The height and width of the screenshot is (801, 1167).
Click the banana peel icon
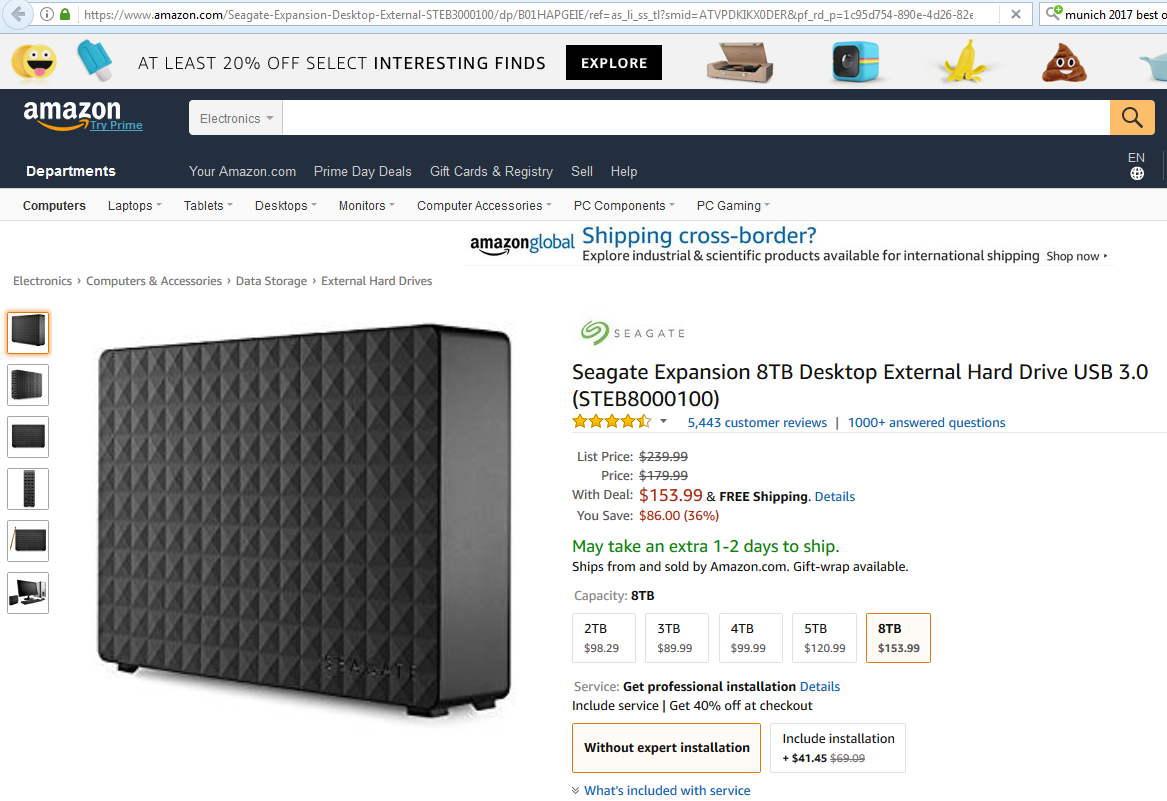tap(962, 62)
